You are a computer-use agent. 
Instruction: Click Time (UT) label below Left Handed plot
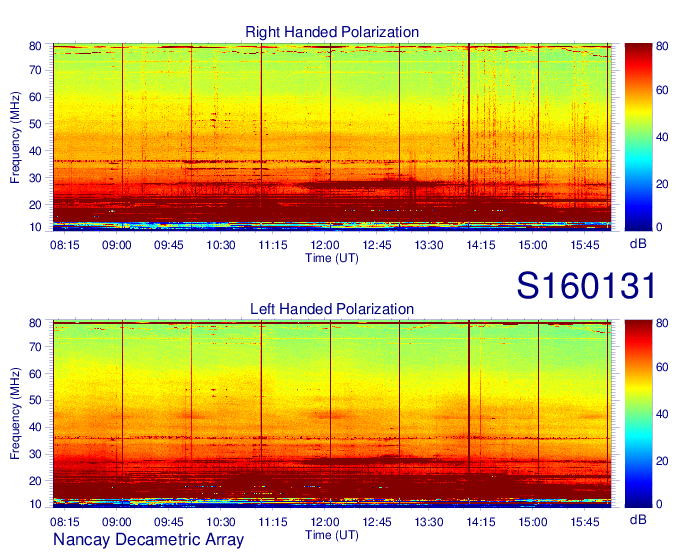[x=332, y=535]
